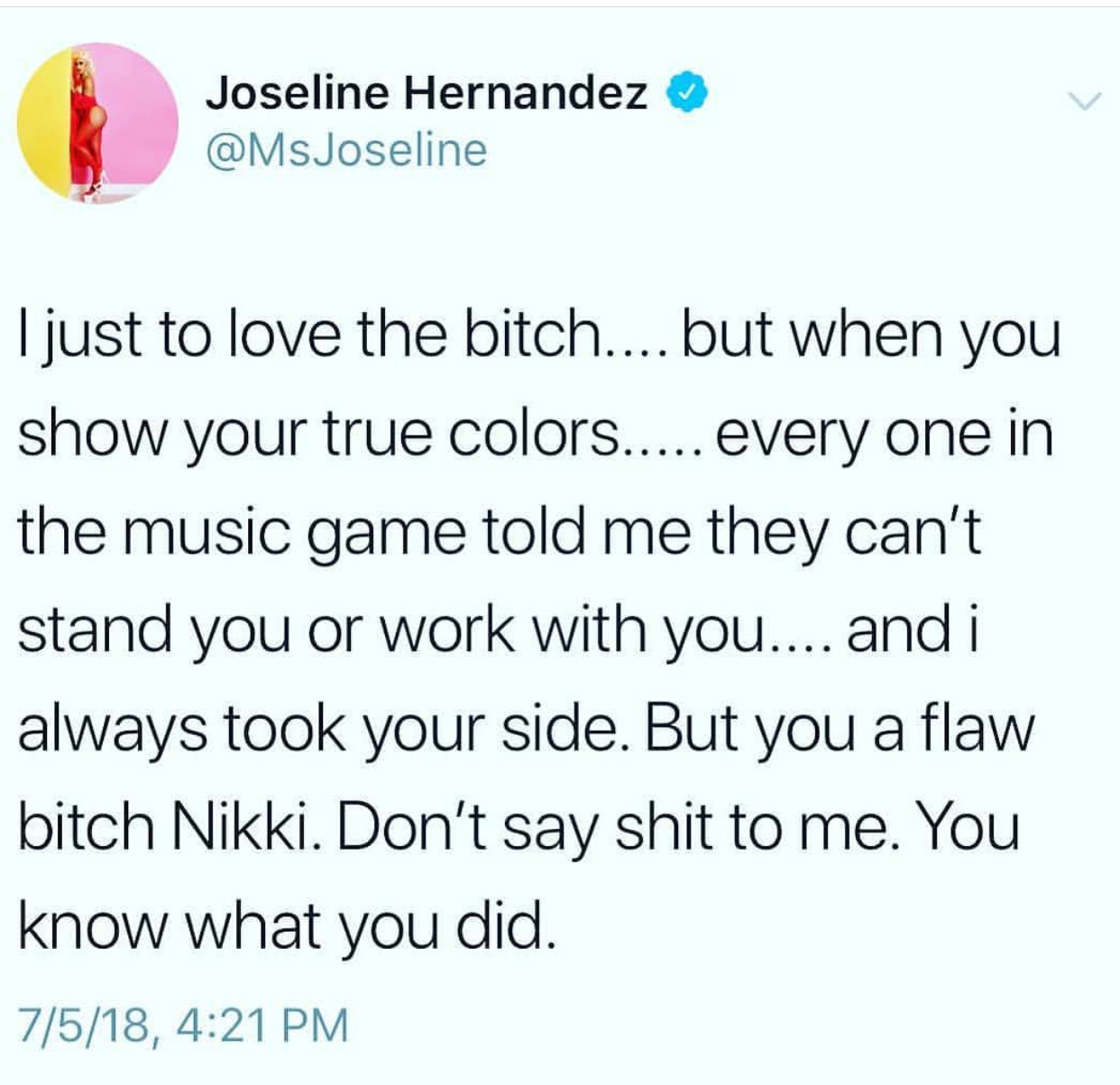Open Joseline Hernandez's profile picture
The height and width of the screenshot is (1085, 1120).
[97, 124]
